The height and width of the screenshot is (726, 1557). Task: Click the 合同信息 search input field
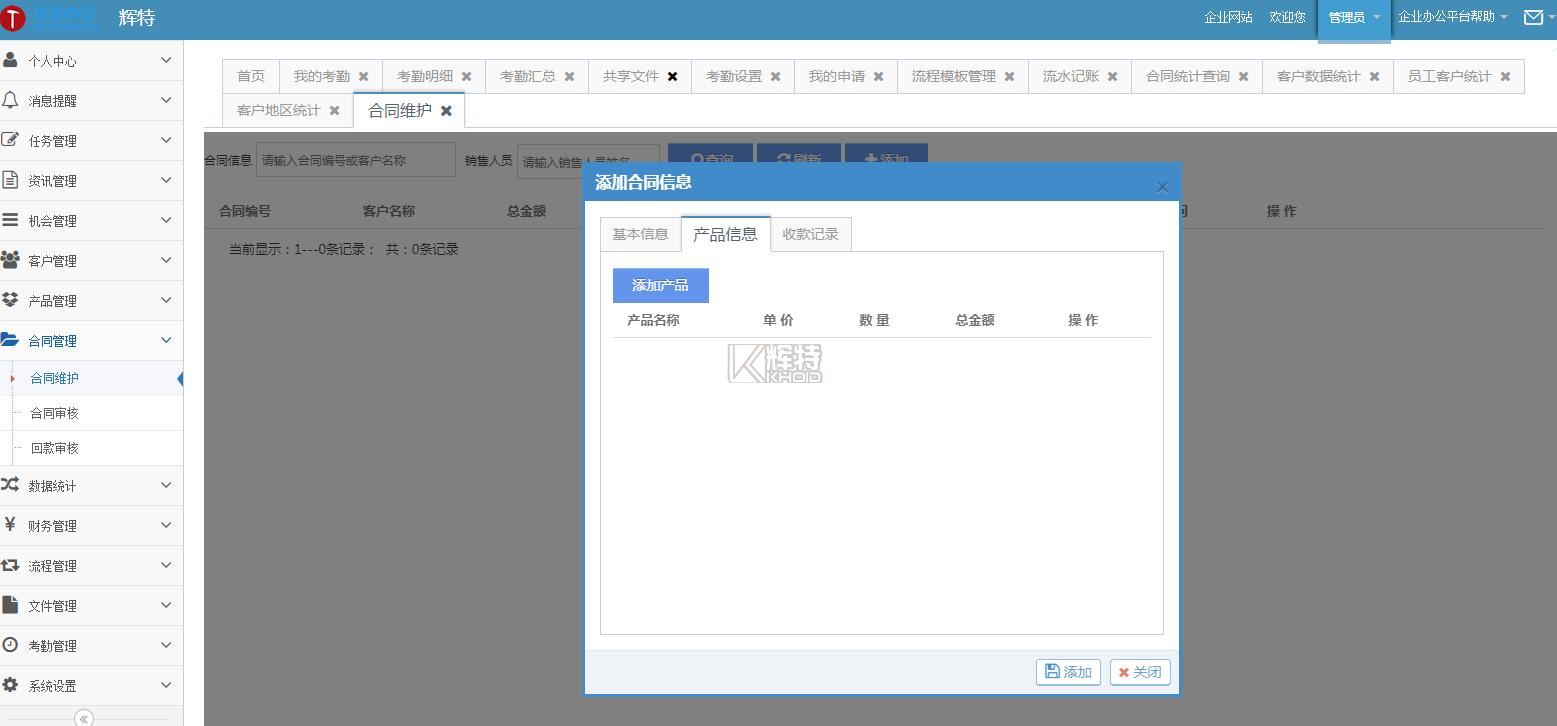coord(355,160)
